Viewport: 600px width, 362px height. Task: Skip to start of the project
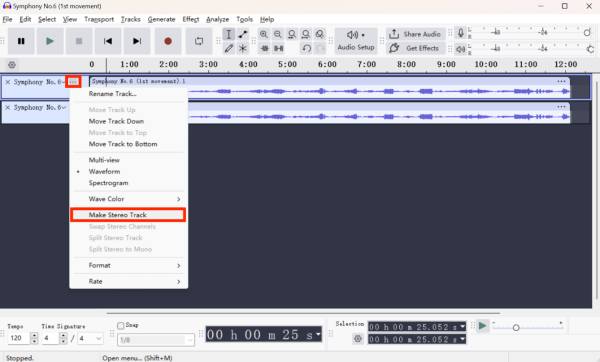click(108, 41)
